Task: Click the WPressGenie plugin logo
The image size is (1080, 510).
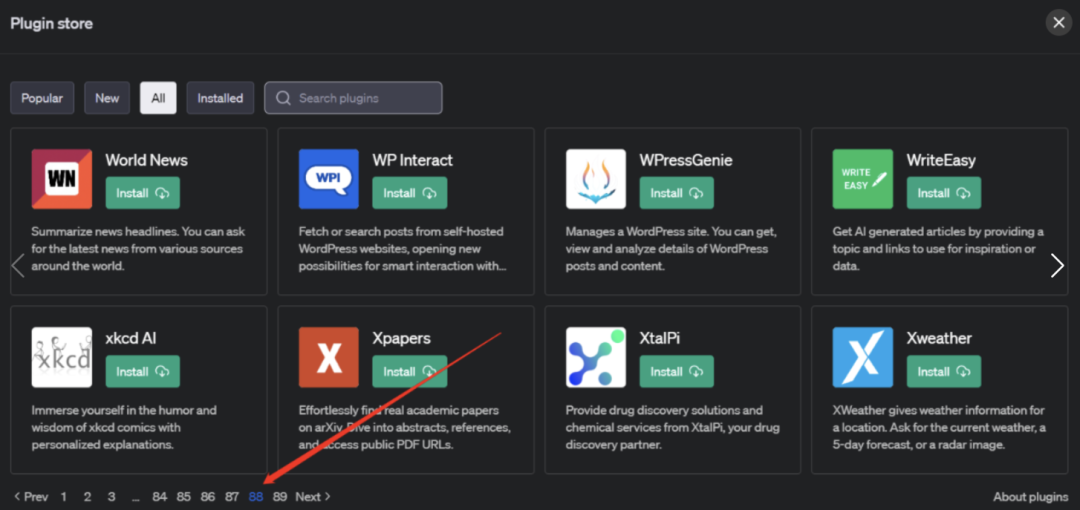Action: (x=596, y=178)
